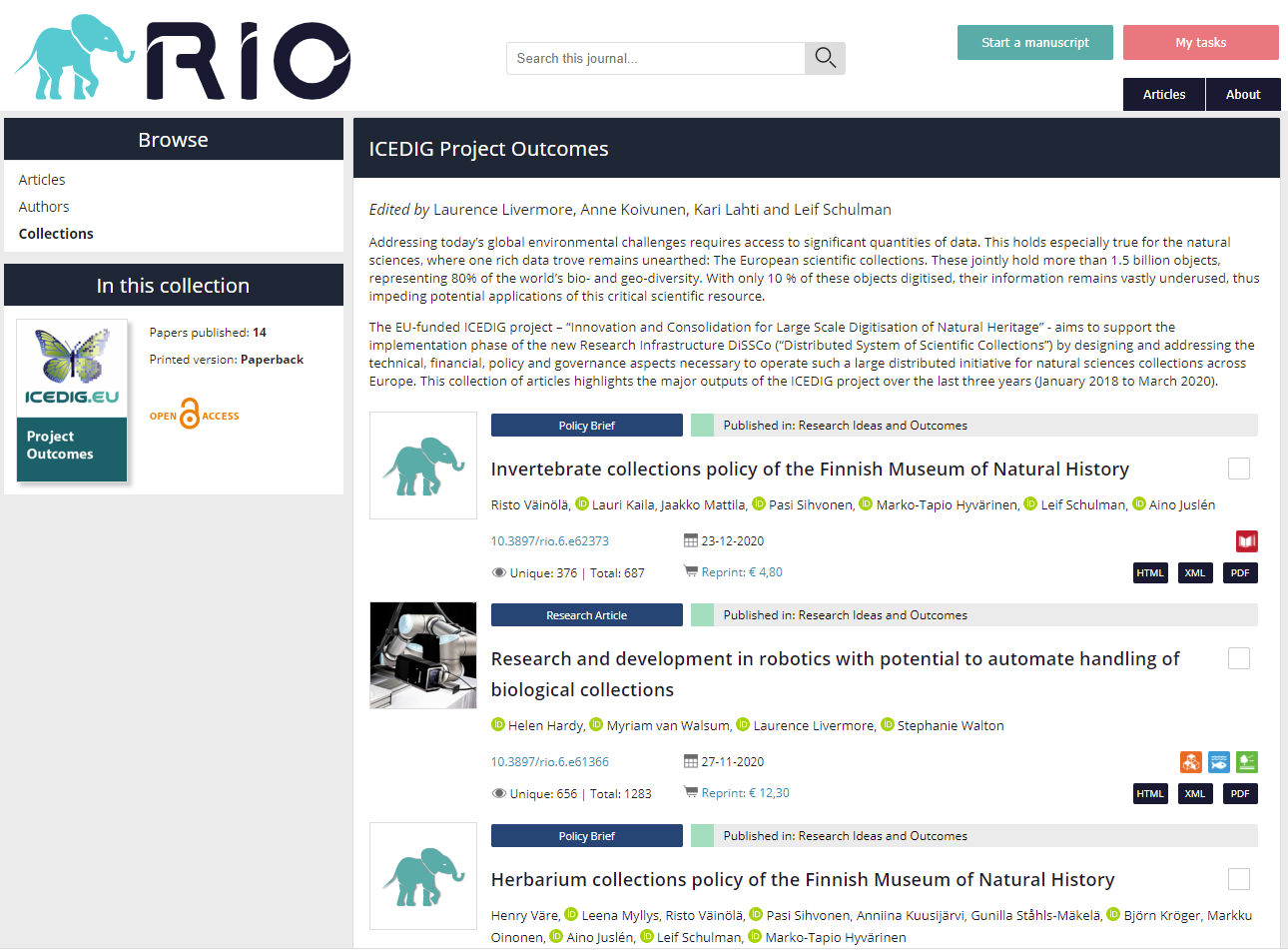1288x950 pixels.
Task: Click calendar icon beside 23-12-2020
Action: coord(691,540)
